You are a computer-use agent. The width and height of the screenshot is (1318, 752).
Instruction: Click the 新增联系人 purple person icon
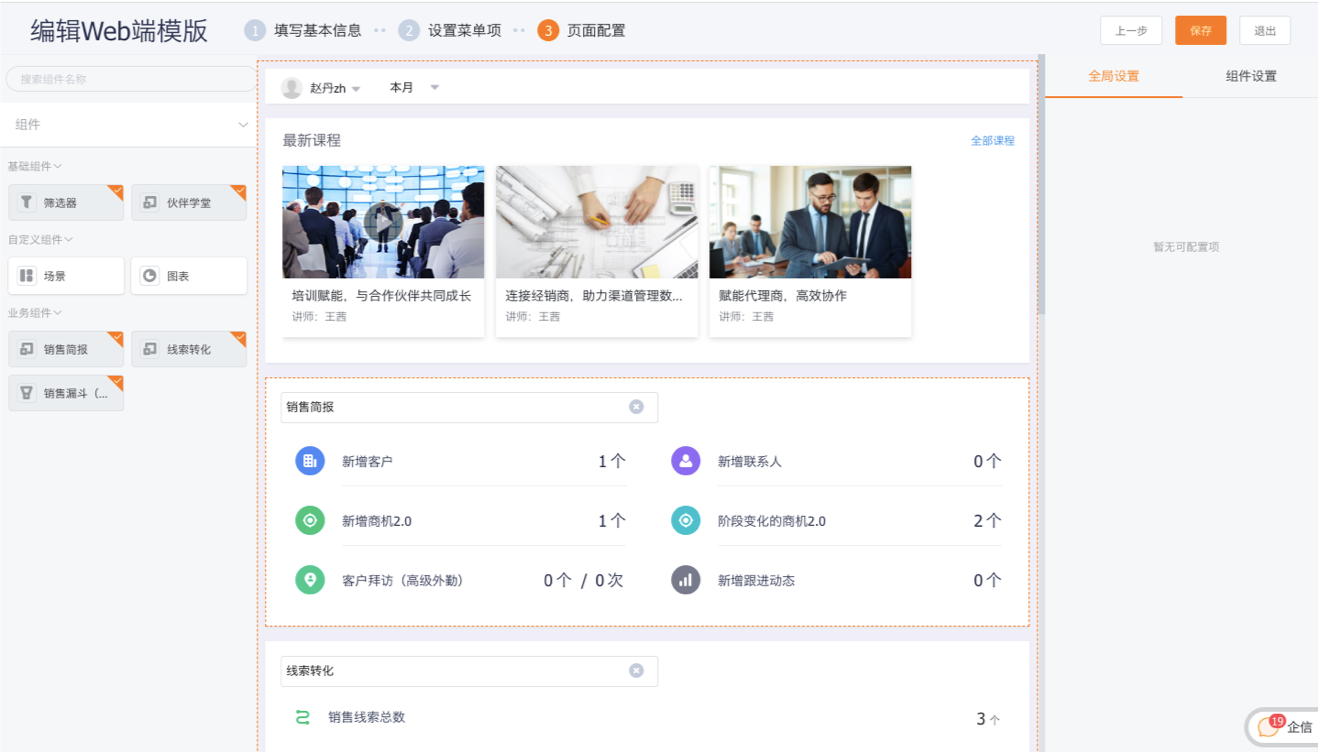pos(686,461)
